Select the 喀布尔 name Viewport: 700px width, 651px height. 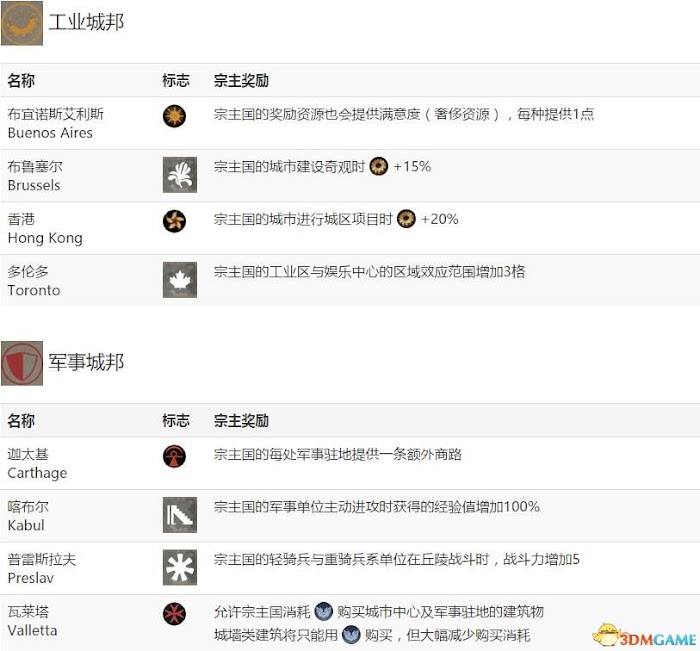[x=28, y=507]
